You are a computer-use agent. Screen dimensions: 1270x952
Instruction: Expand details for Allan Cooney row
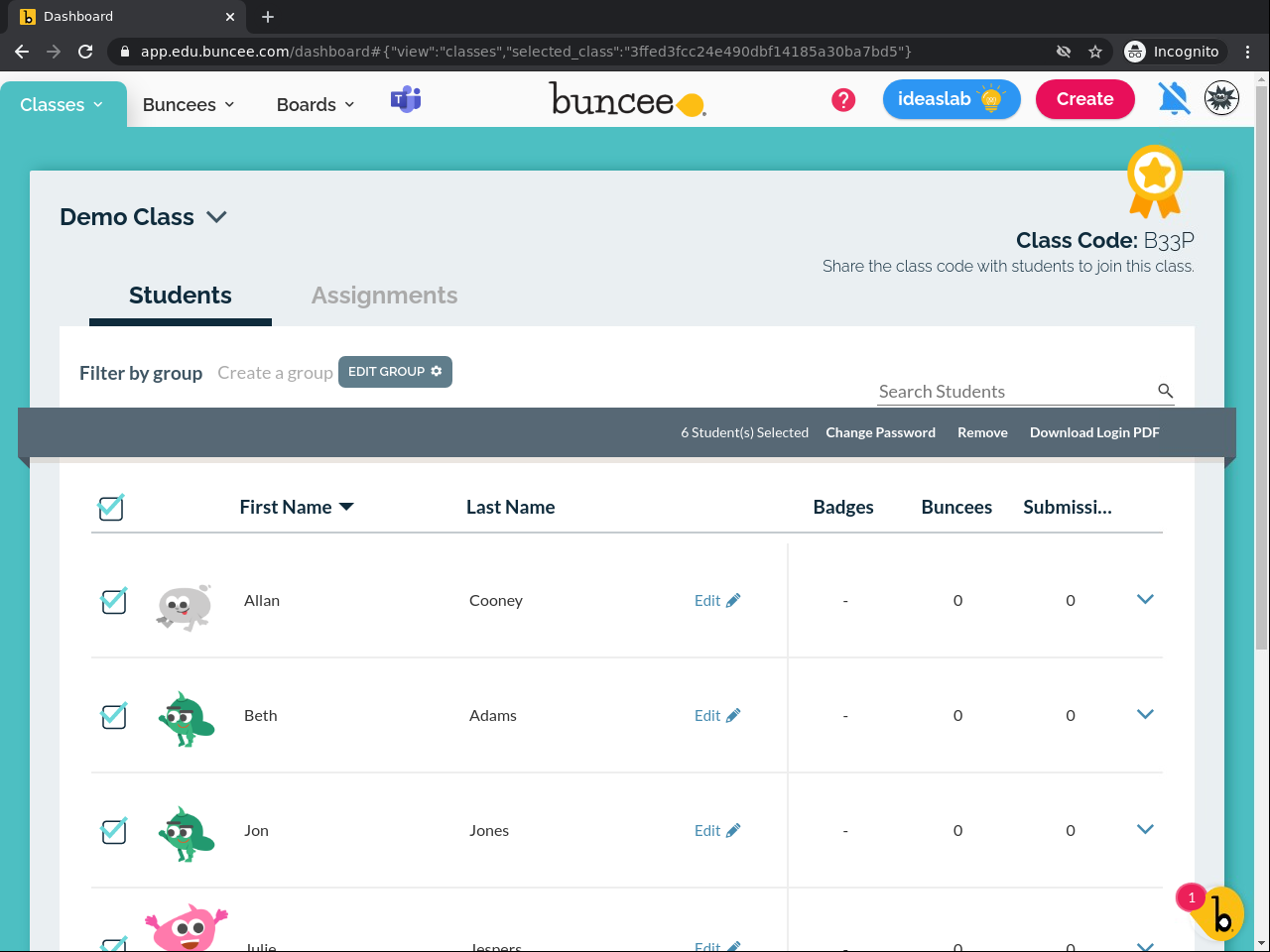coord(1145,599)
